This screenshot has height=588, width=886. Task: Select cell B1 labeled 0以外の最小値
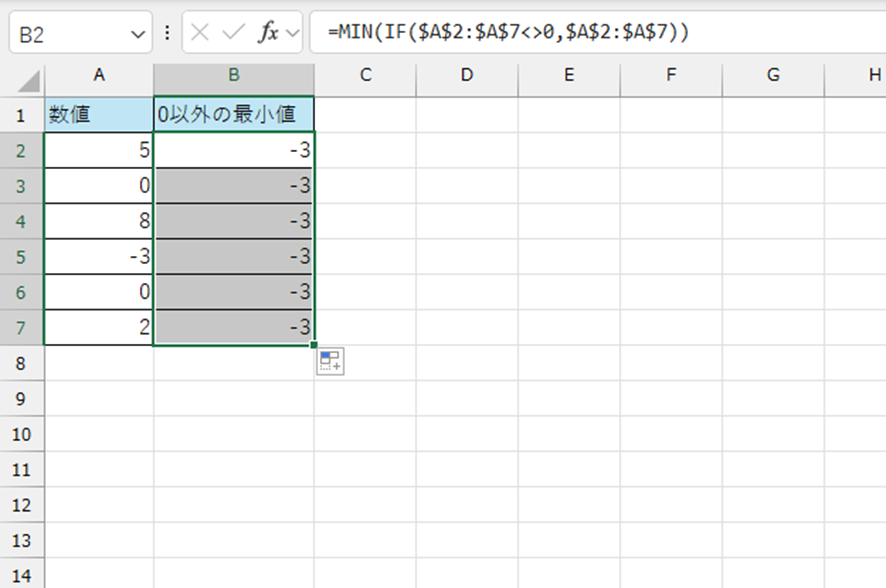[x=233, y=115]
